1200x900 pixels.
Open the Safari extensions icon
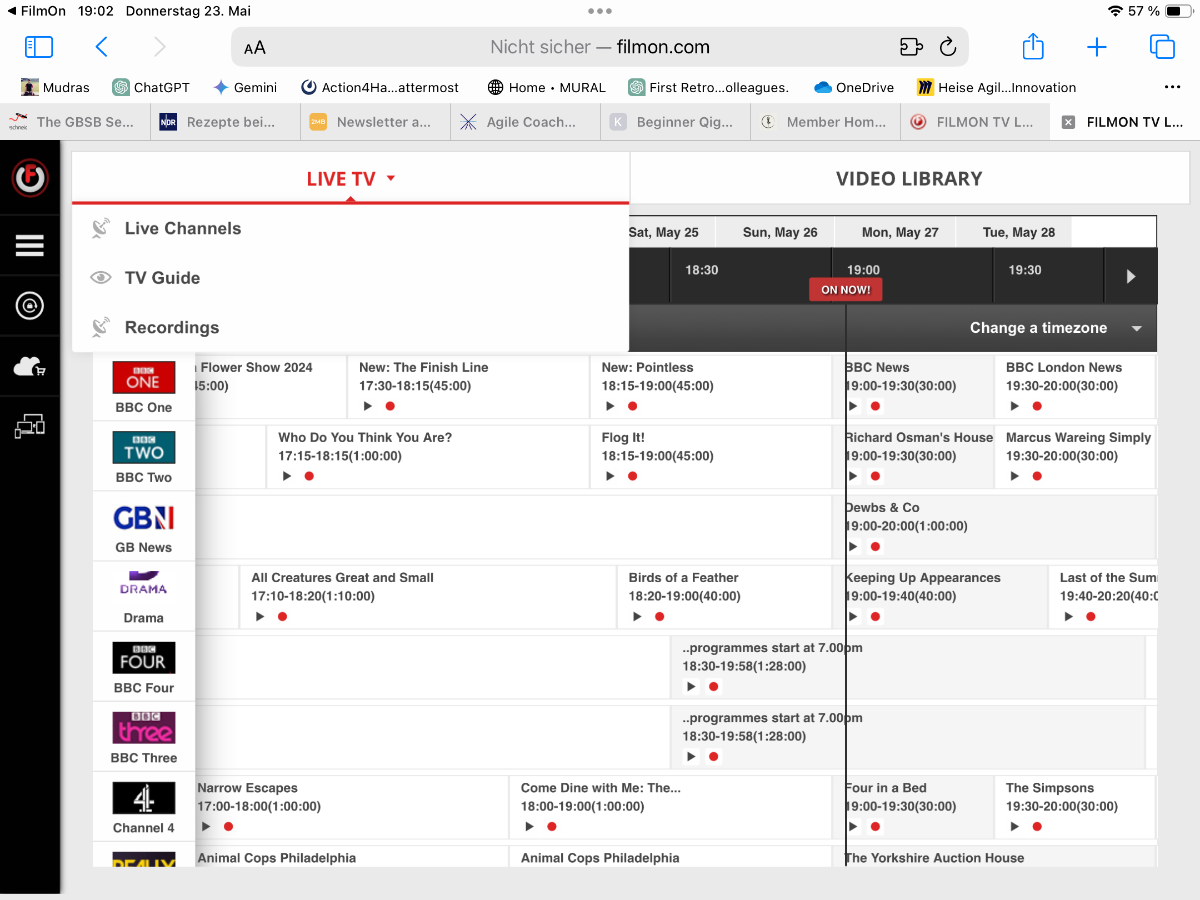tap(910, 47)
